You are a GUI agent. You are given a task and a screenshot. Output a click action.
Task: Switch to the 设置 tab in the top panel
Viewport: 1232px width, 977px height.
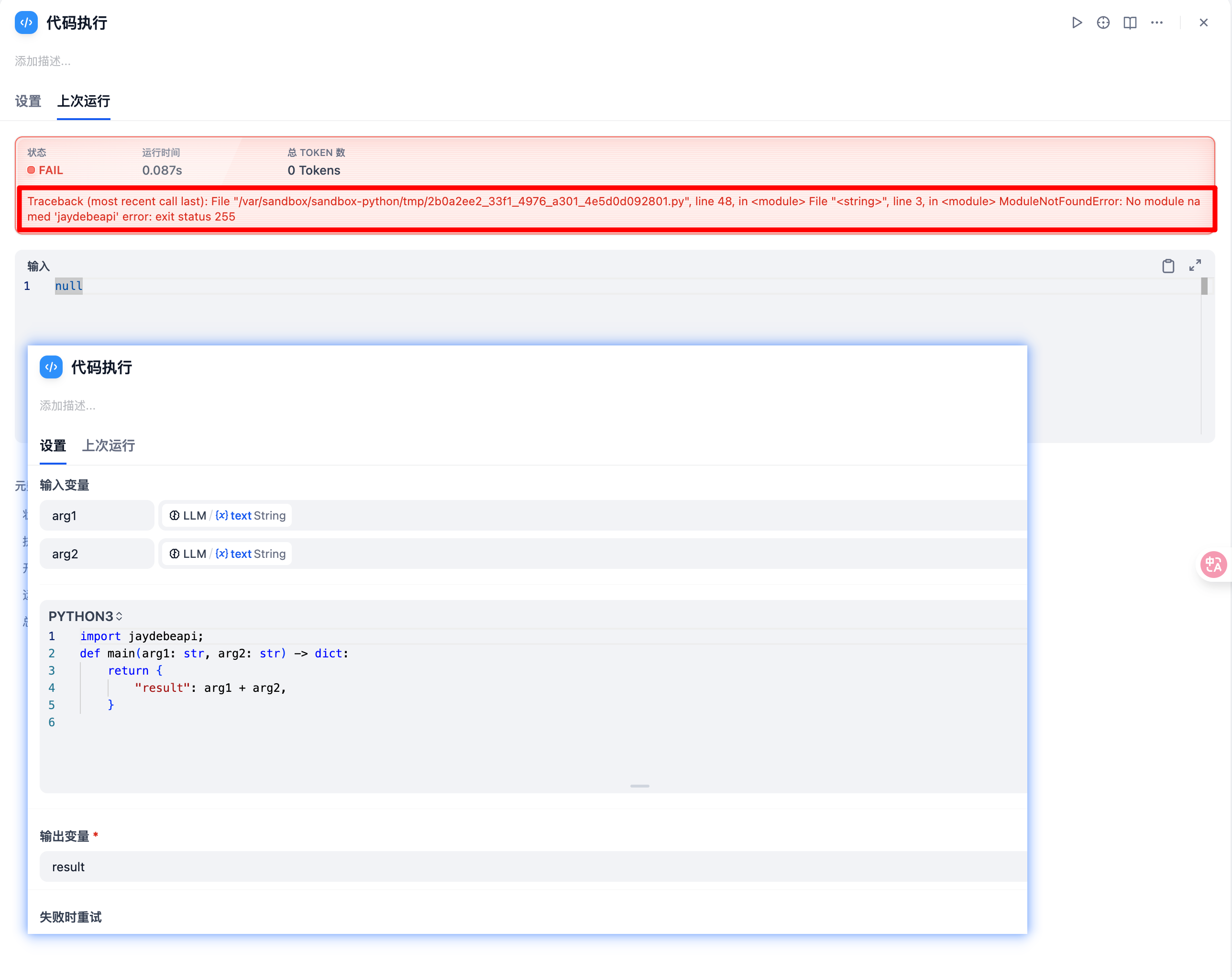point(27,101)
